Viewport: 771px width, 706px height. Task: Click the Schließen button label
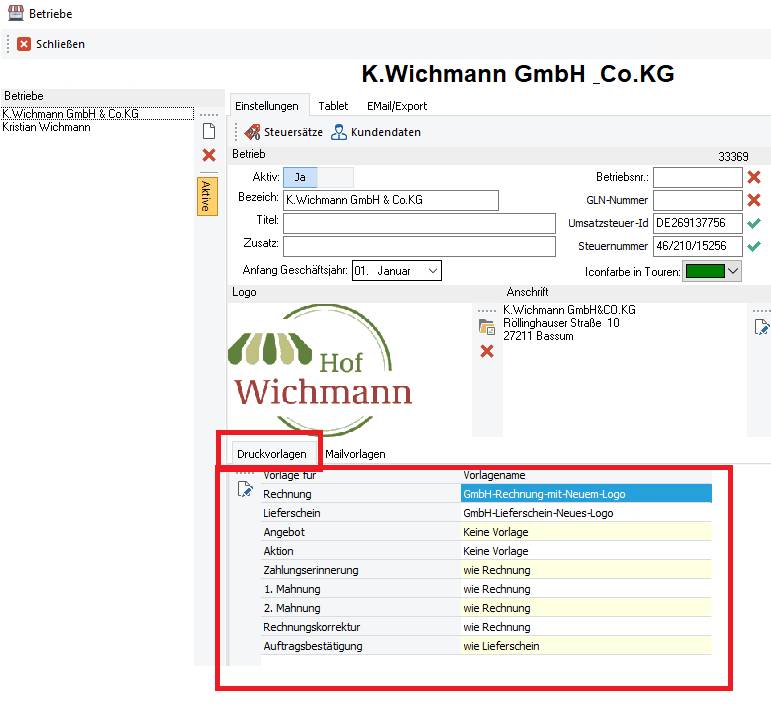60,44
